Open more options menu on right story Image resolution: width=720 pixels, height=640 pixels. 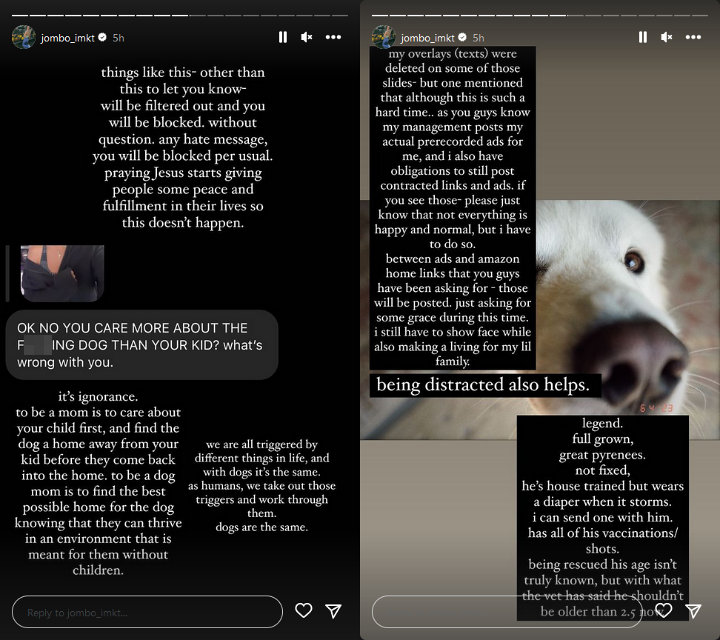coord(693,37)
